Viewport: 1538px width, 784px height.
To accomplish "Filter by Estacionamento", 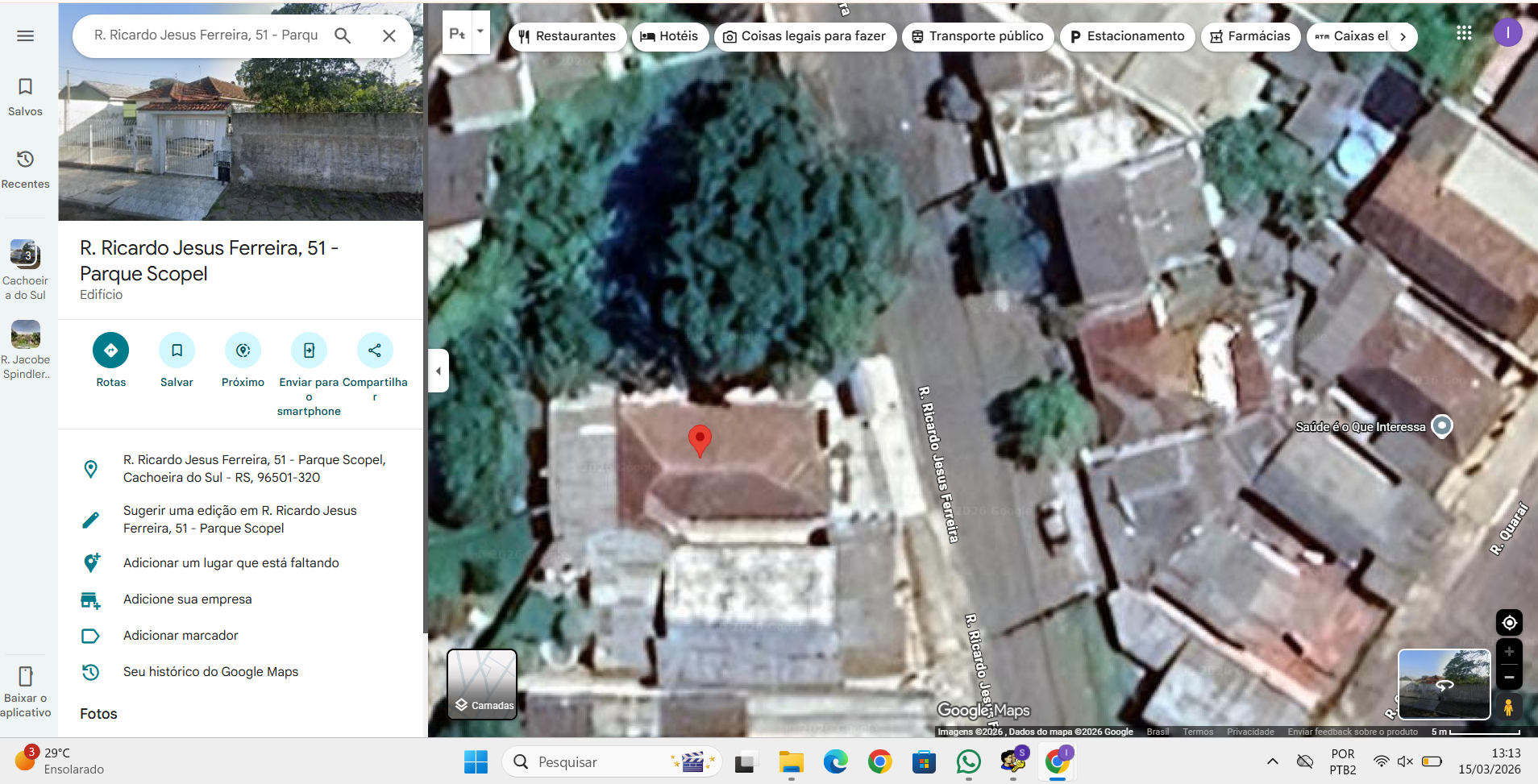I will (1127, 36).
